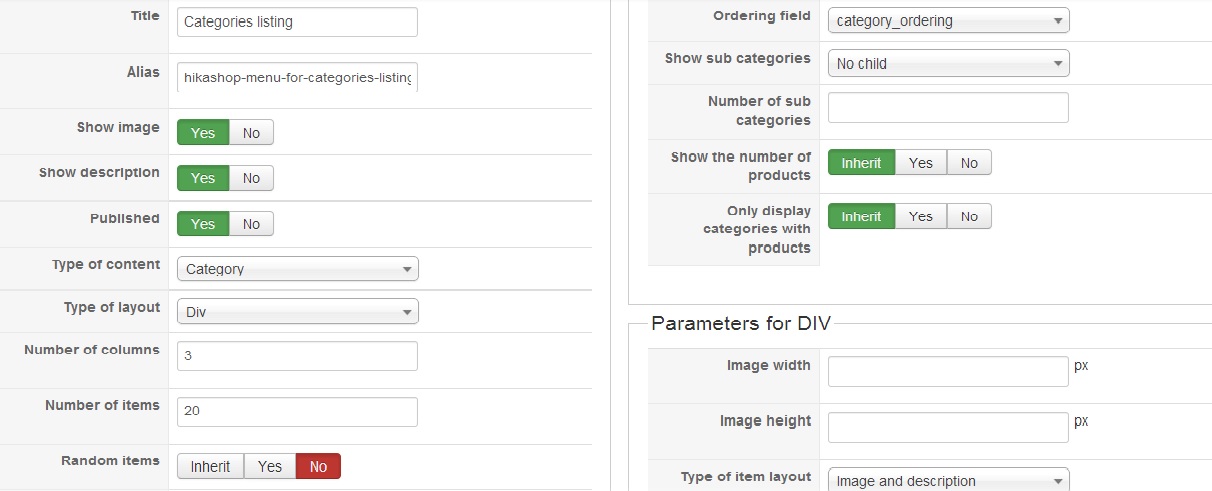Image resolution: width=1212 pixels, height=491 pixels.
Task: Open the Show sub categories dropdown
Action: [x=949, y=63]
